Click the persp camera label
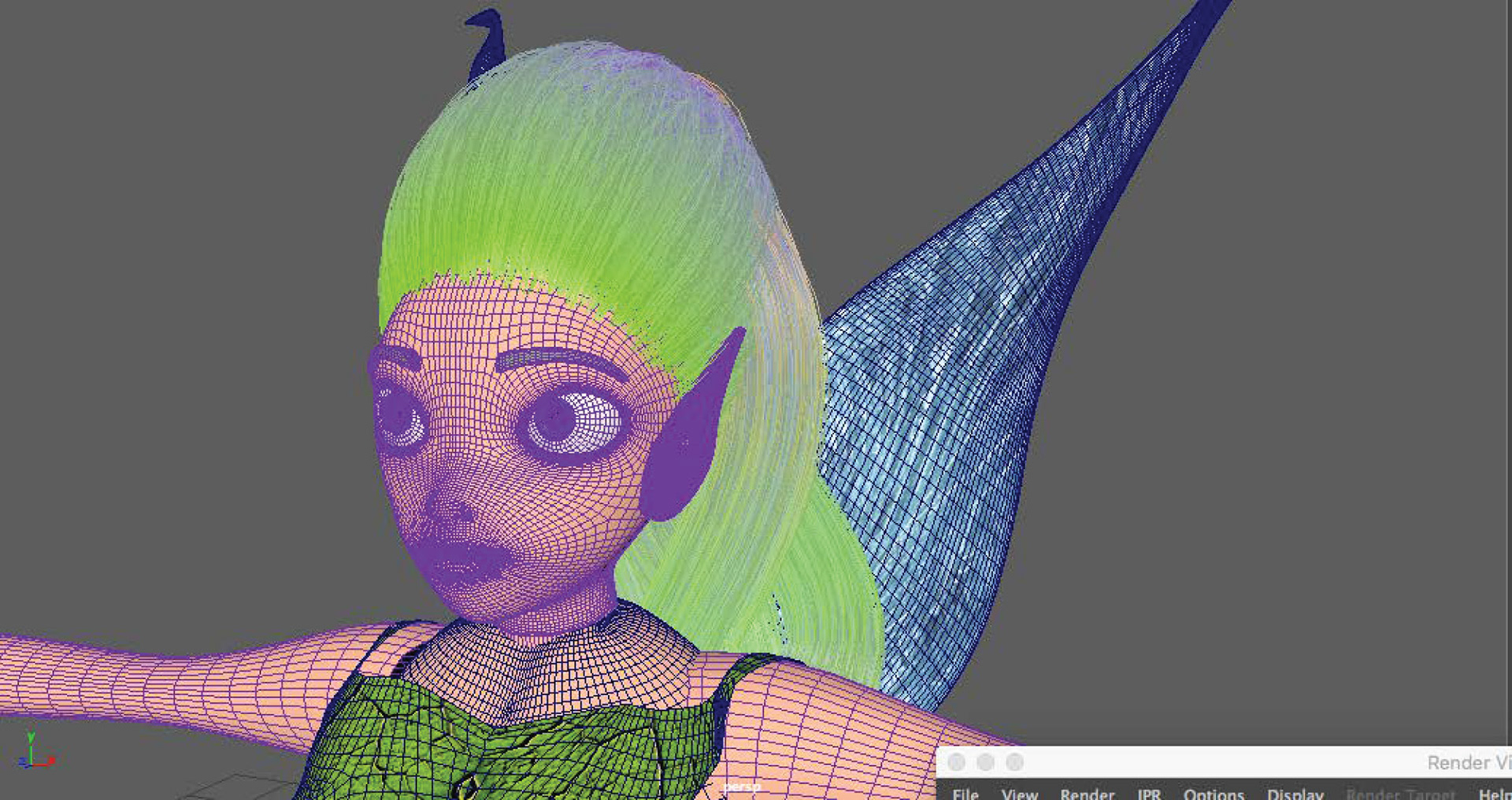This screenshot has width=1512, height=800. coord(742,786)
